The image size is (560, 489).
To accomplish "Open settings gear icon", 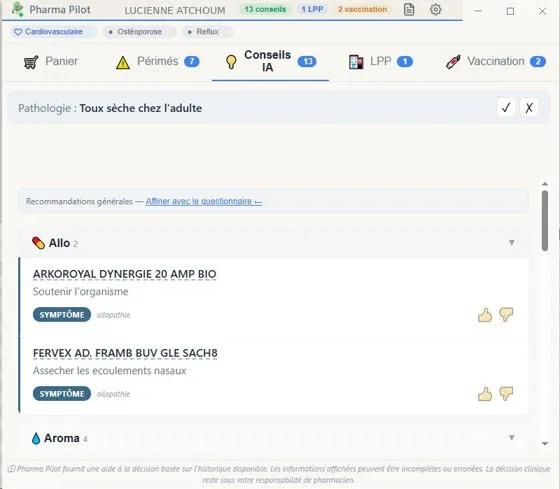I will coord(435,10).
